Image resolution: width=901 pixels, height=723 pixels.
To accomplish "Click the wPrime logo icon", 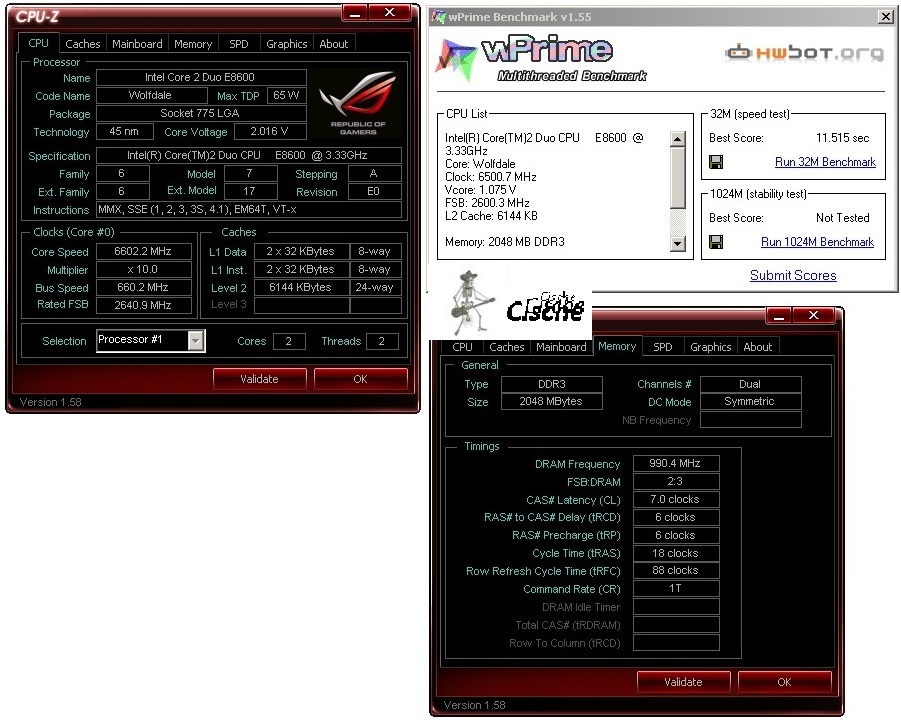I will tap(457, 57).
